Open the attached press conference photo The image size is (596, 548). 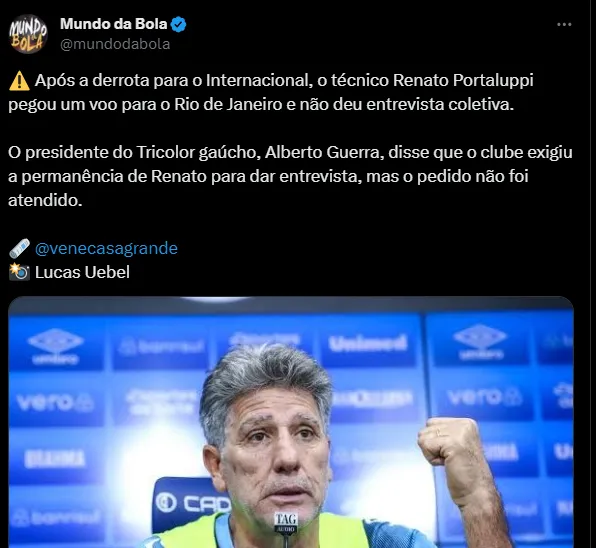point(291,422)
